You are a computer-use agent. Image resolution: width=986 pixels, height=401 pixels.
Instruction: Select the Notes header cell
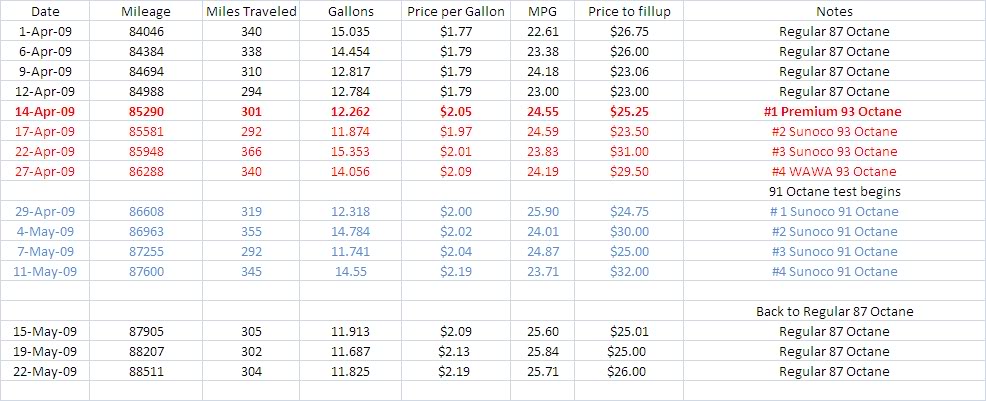tap(834, 11)
